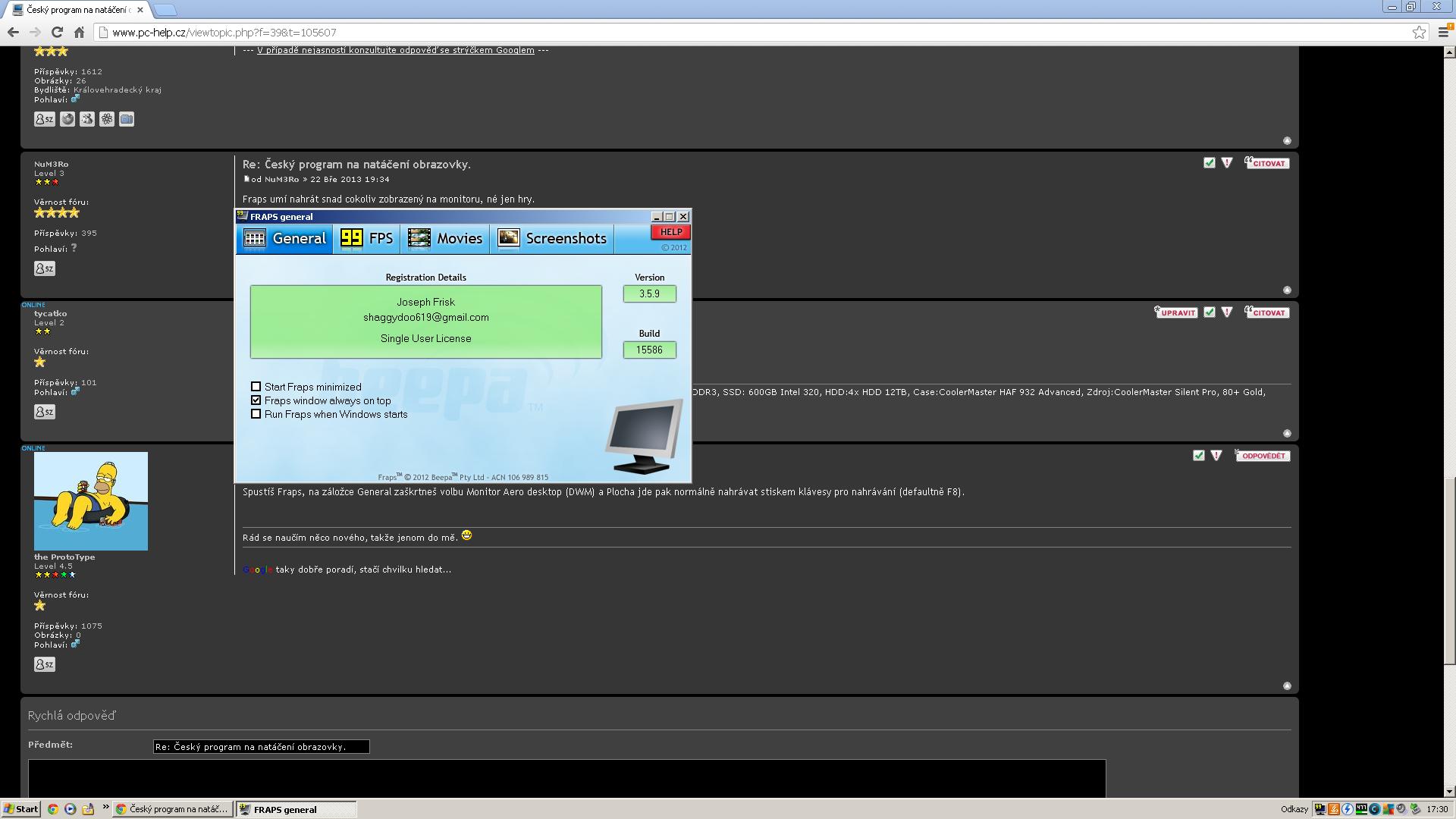Click the address bar URL
This screenshot has width=1456, height=819.
tap(224, 33)
